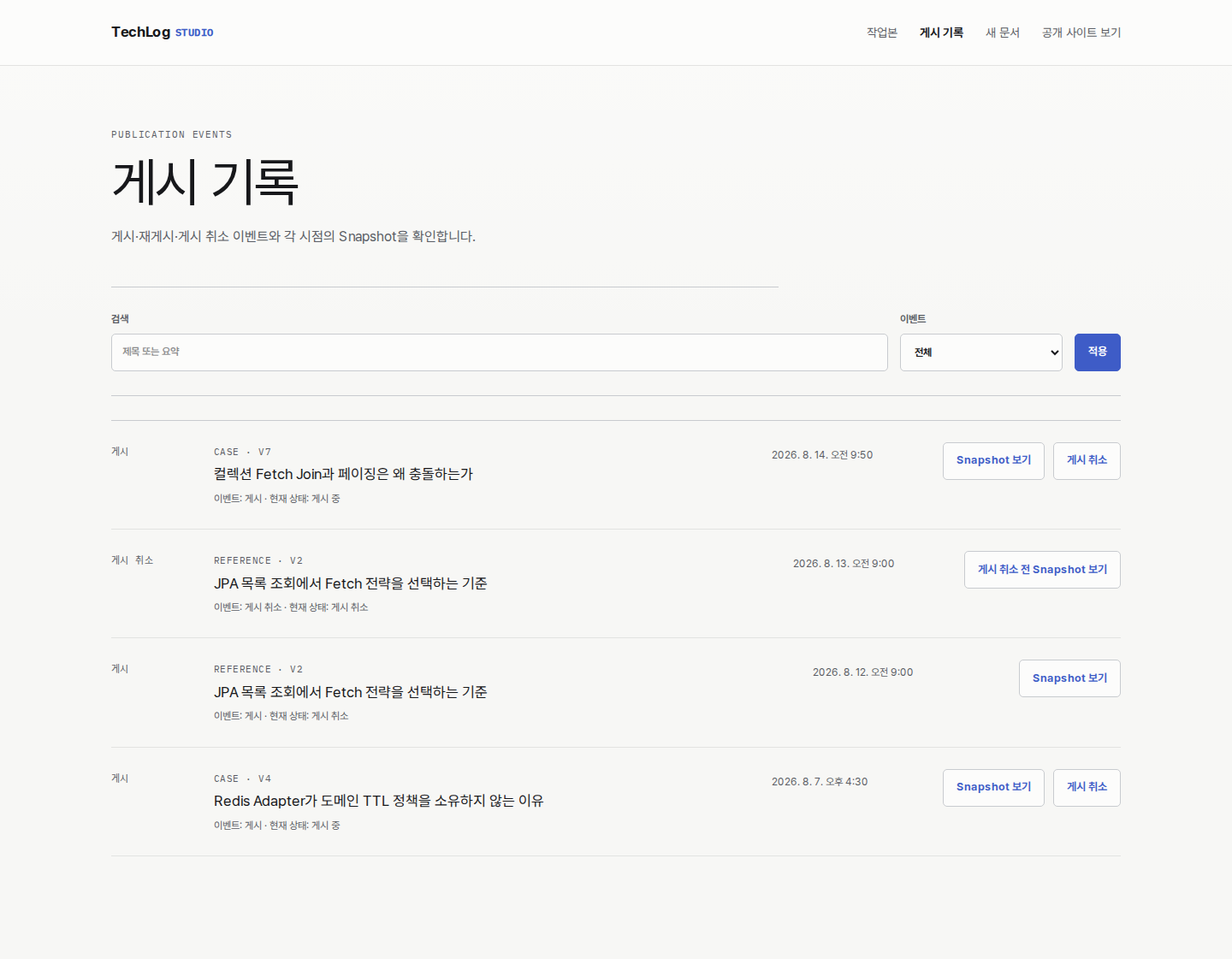The height and width of the screenshot is (959, 1232).
Task: Click the 게시 기록 page heading
Action: [204, 182]
